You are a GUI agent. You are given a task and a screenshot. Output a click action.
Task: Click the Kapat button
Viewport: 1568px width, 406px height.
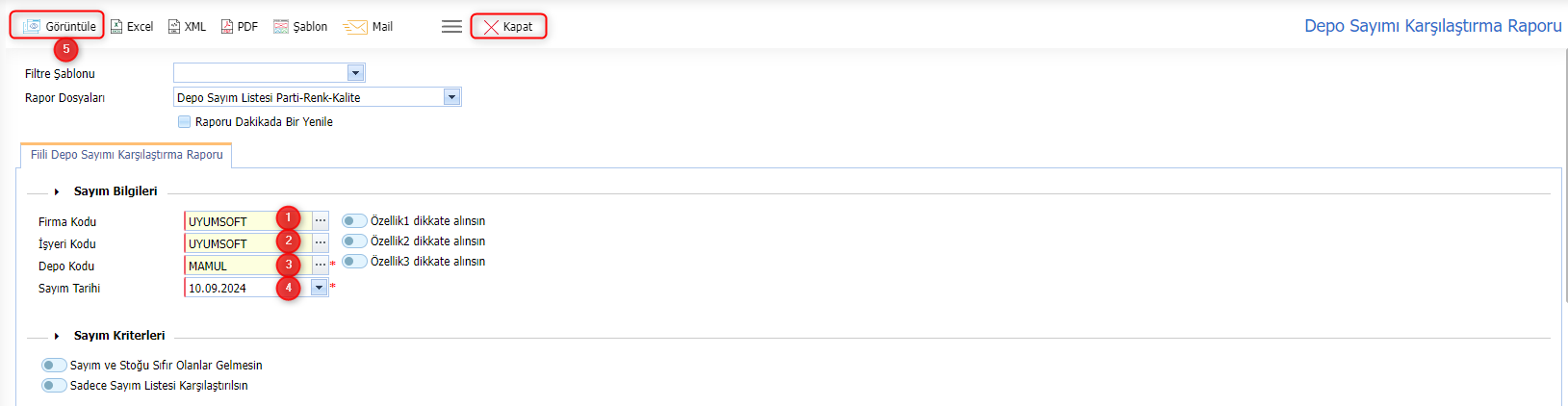[x=508, y=26]
